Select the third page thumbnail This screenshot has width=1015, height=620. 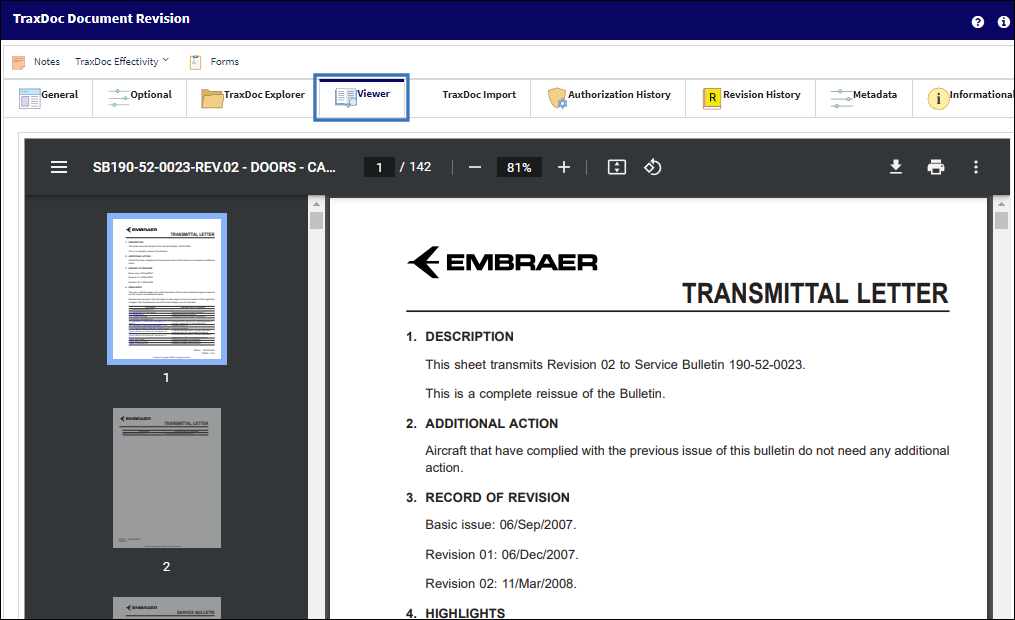pos(167,608)
